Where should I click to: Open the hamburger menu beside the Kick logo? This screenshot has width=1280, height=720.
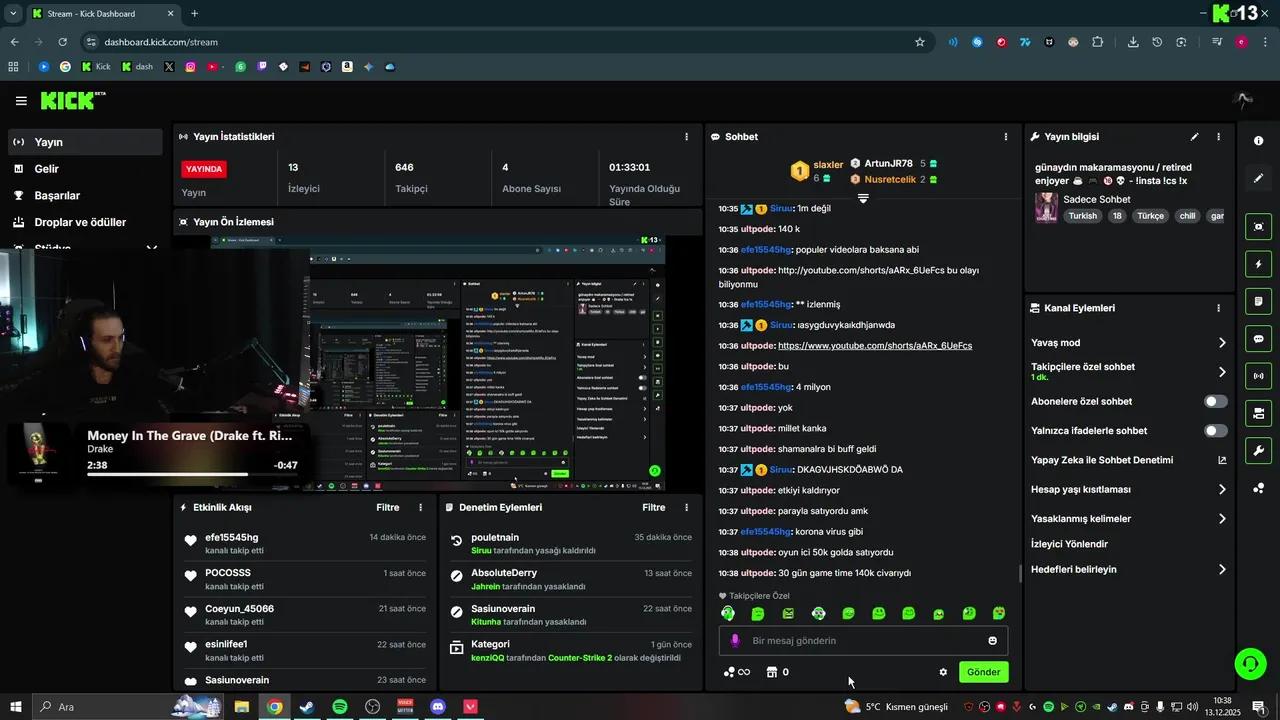tap(21, 101)
